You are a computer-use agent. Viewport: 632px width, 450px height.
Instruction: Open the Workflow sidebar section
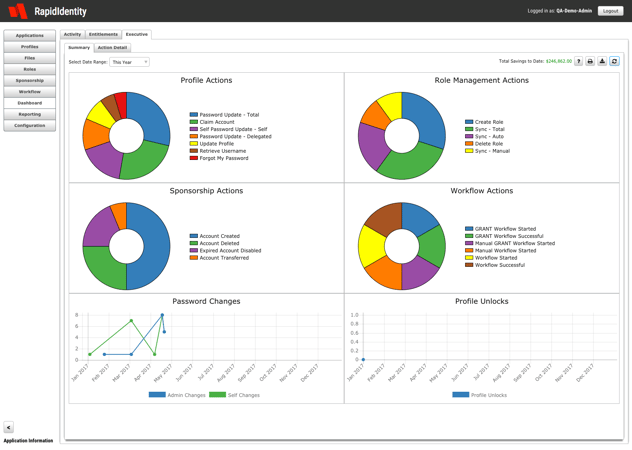click(29, 92)
